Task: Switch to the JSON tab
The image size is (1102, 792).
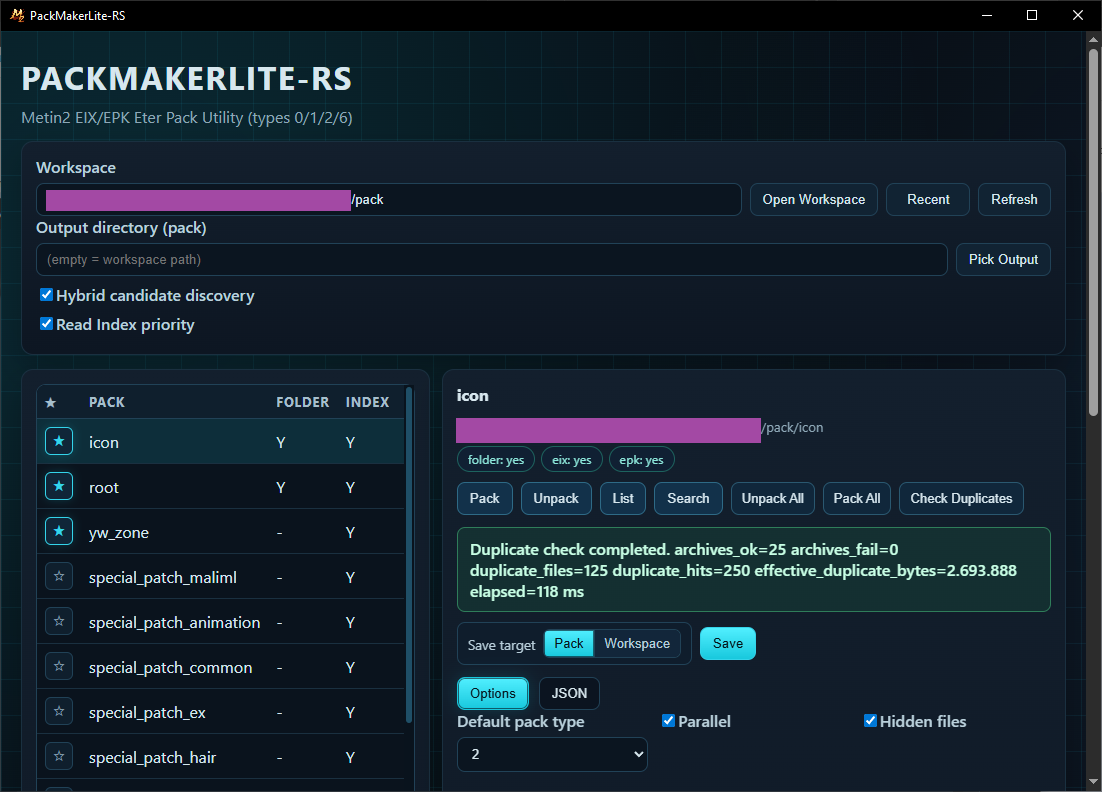Action: [569, 694]
